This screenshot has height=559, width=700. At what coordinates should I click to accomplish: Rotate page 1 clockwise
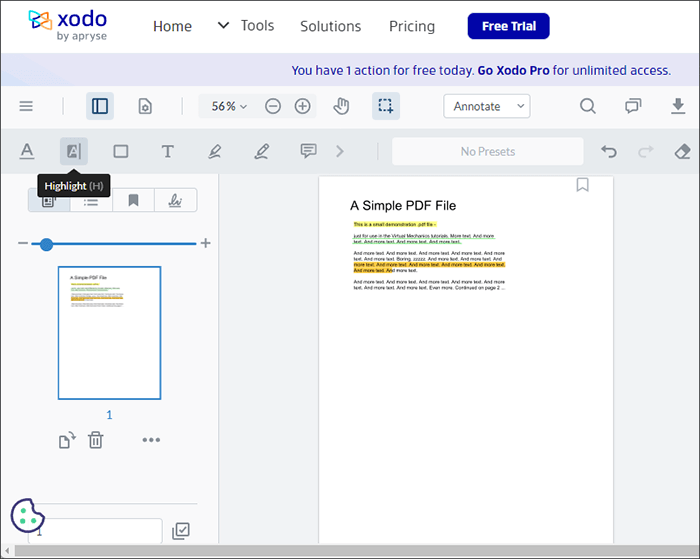point(67,440)
